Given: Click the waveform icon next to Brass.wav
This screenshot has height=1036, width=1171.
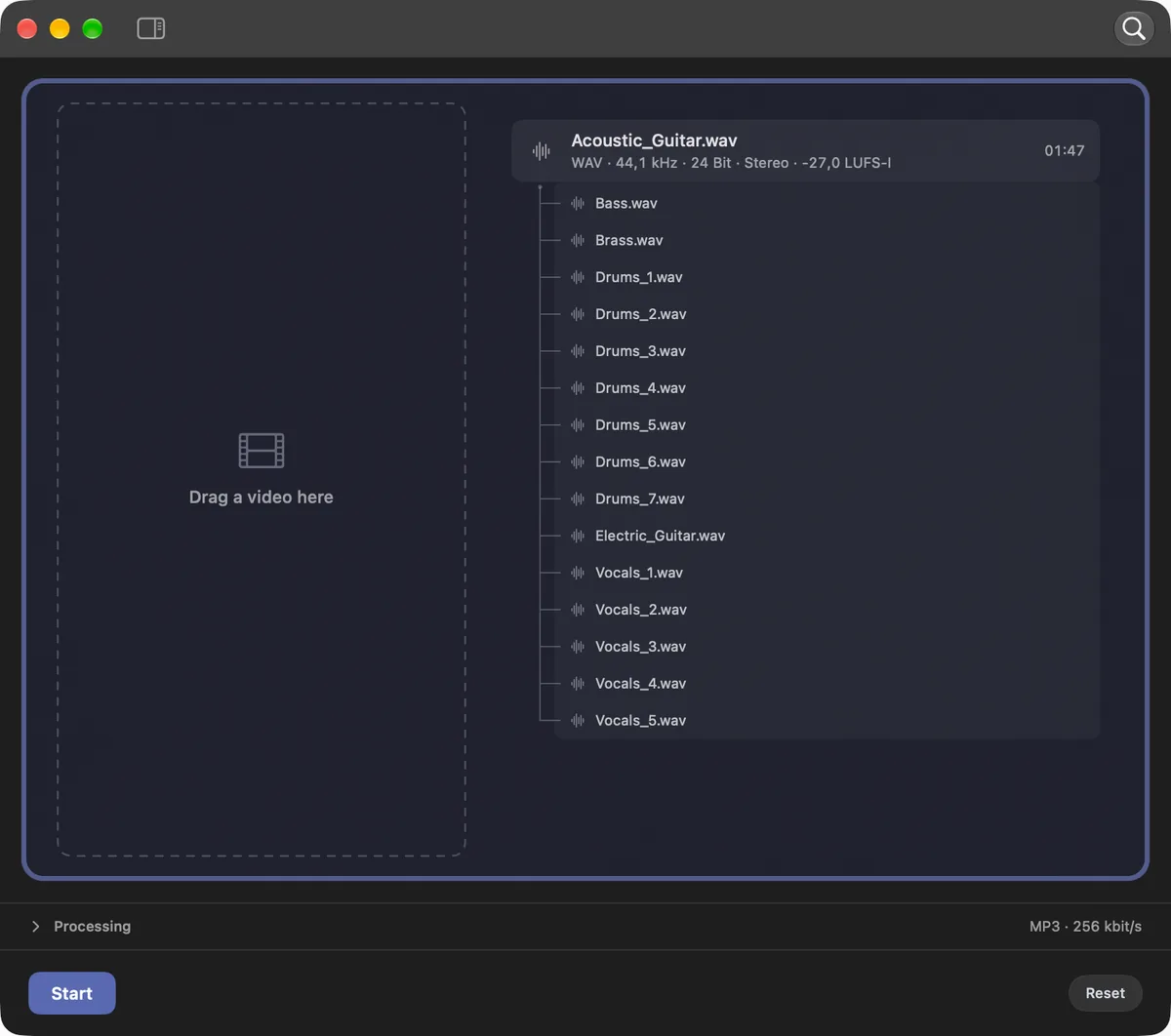Looking at the screenshot, I should click(x=578, y=241).
